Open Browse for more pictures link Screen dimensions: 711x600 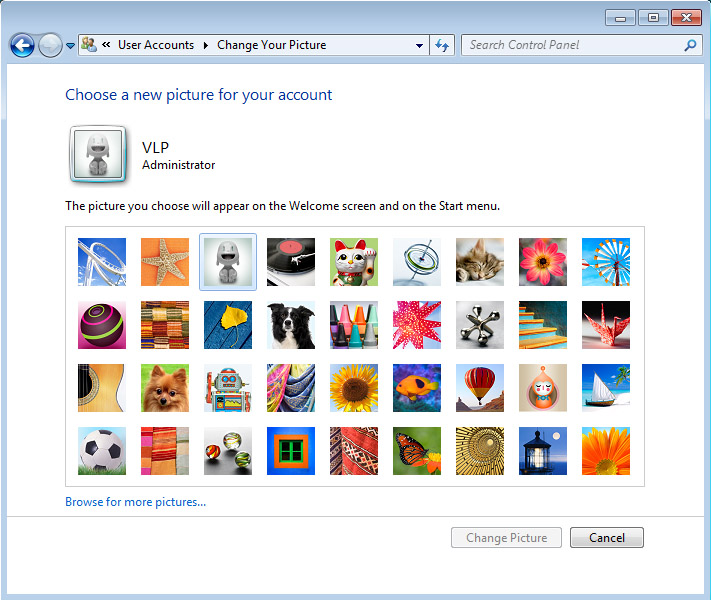(136, 502)
